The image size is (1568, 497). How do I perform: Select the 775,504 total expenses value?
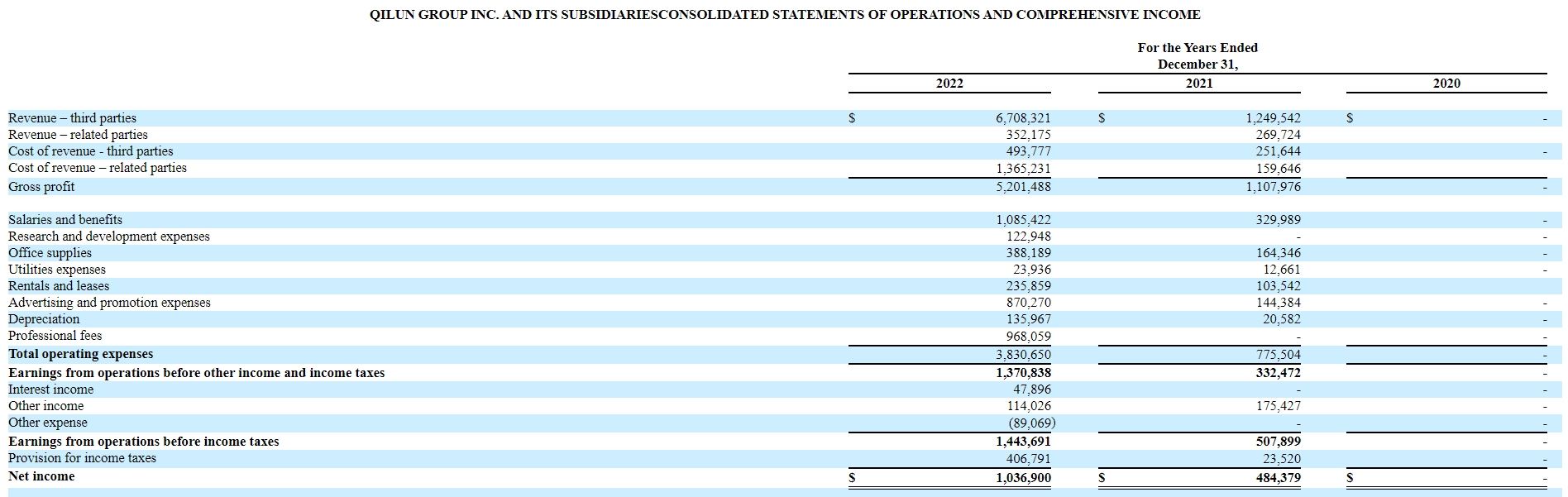[1278, 355]
